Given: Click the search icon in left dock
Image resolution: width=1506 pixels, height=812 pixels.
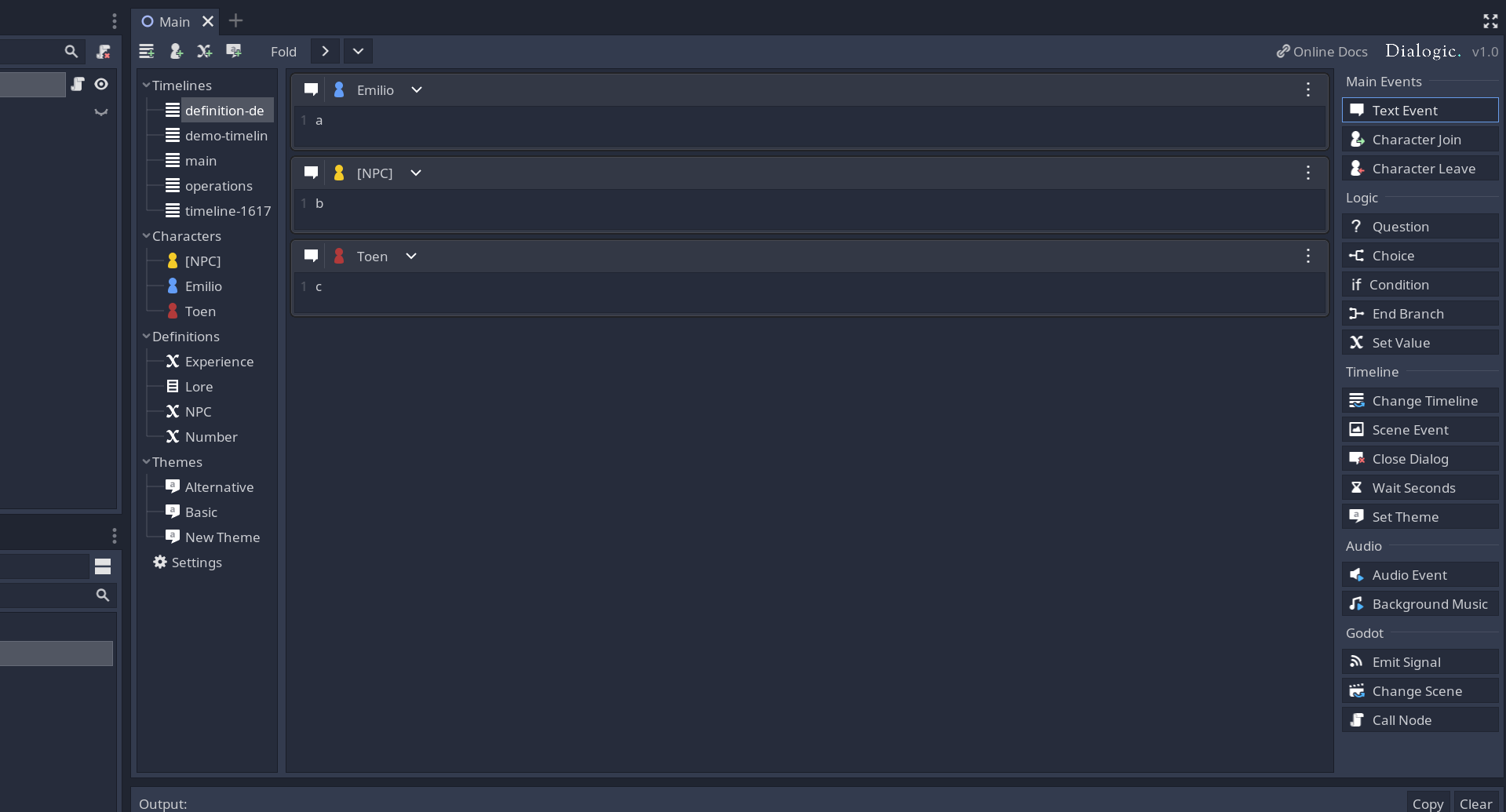Looking at the screenshot, I should [71, 52].
